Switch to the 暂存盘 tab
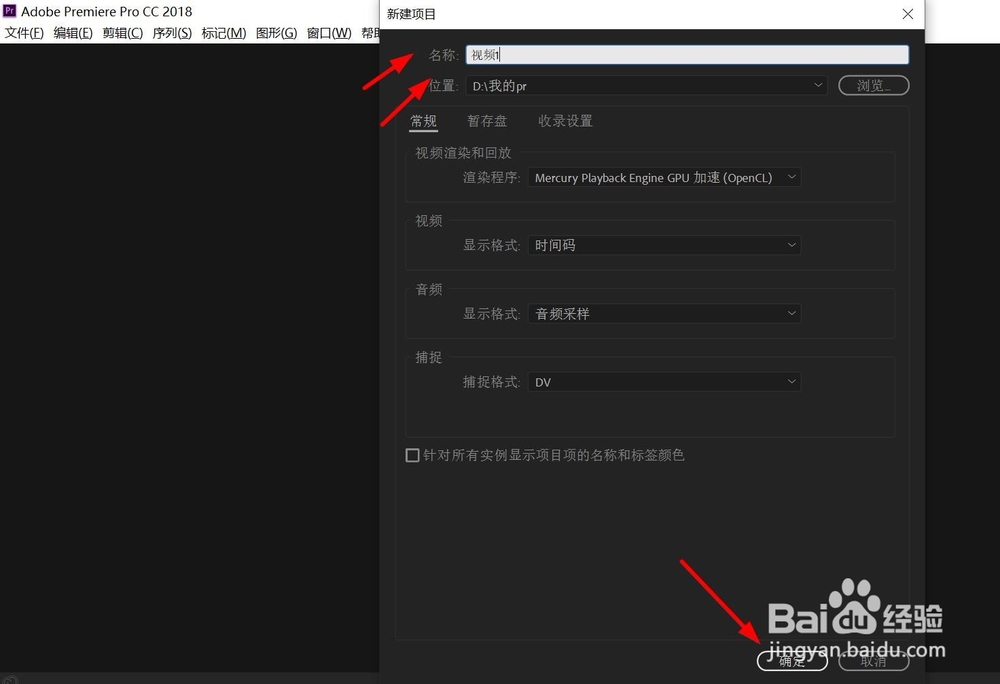This screenshot has width=1000, height=684. (487, 121)
